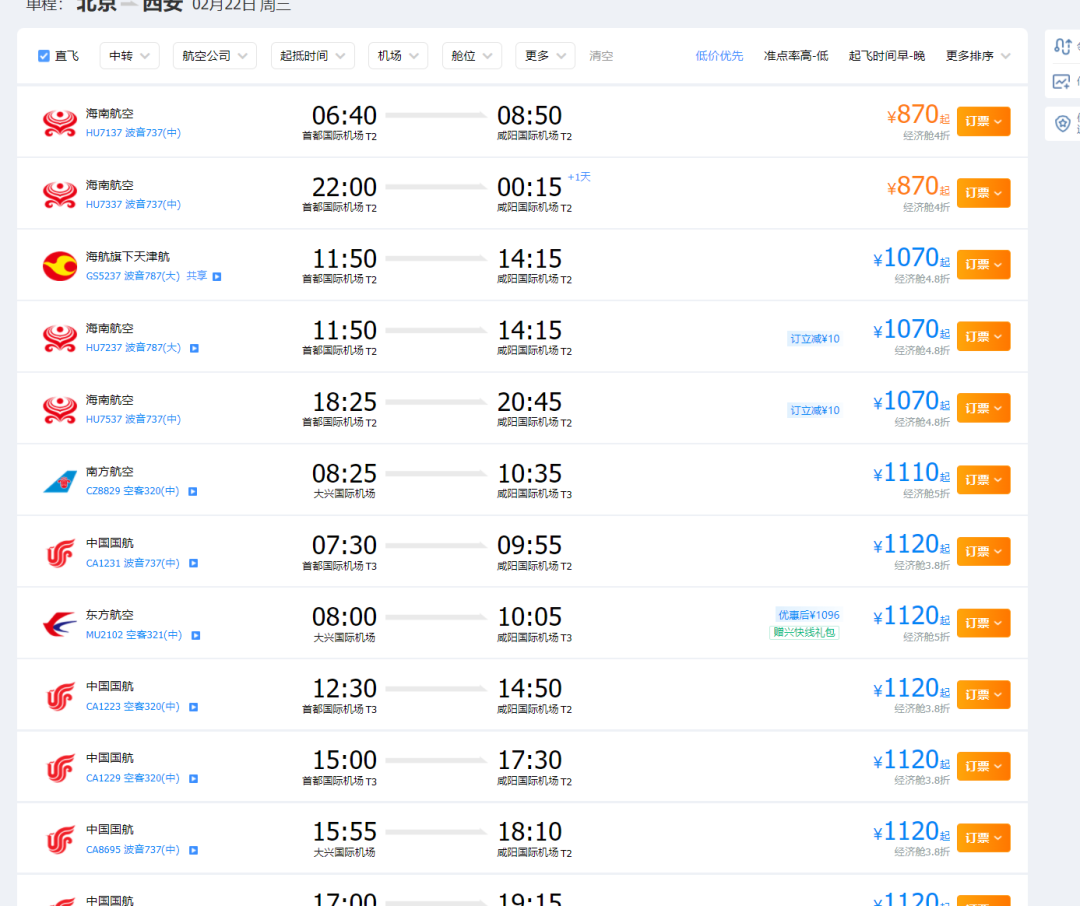Open the 中转 transfer dropdown
This screenshot has height=906, width=1080.
pyautogui.click(x=129, y=56)
